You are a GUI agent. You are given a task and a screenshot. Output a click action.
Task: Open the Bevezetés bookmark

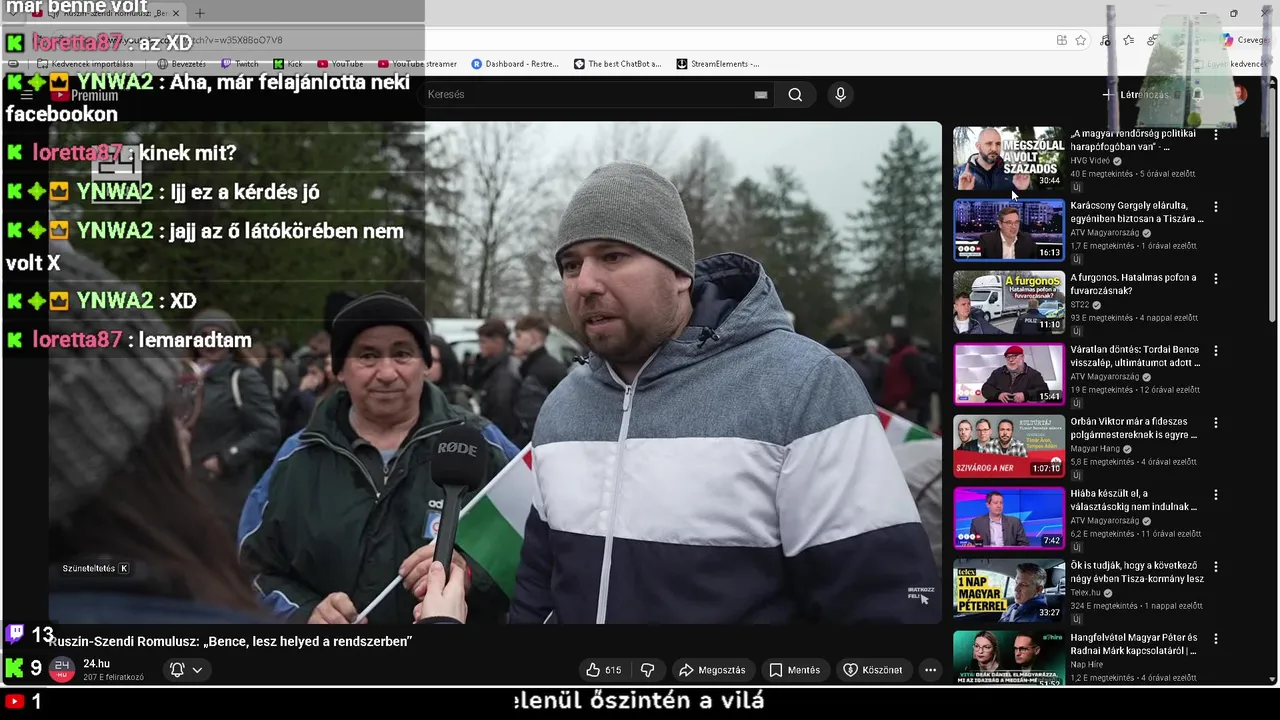[182, 64]
